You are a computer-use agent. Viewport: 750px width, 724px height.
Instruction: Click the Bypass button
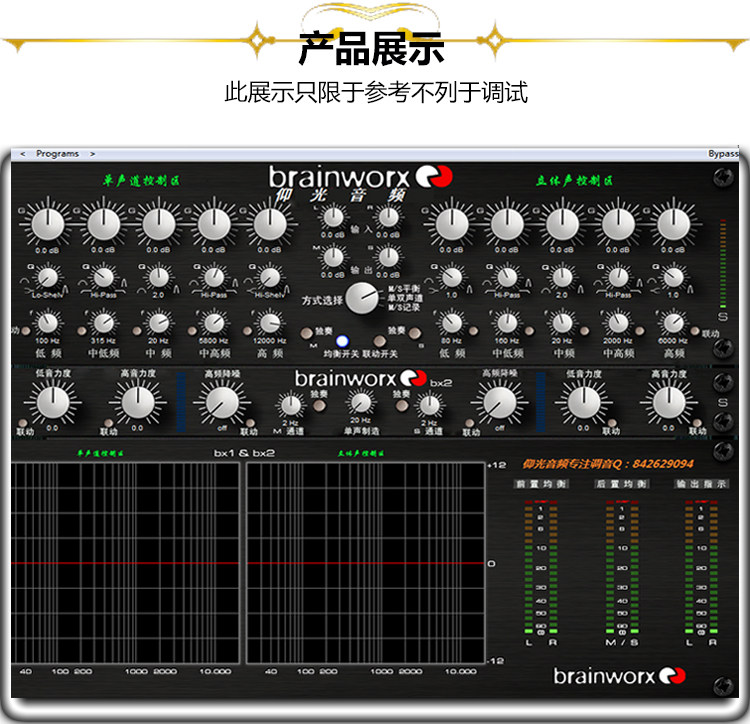pos(723,154)
